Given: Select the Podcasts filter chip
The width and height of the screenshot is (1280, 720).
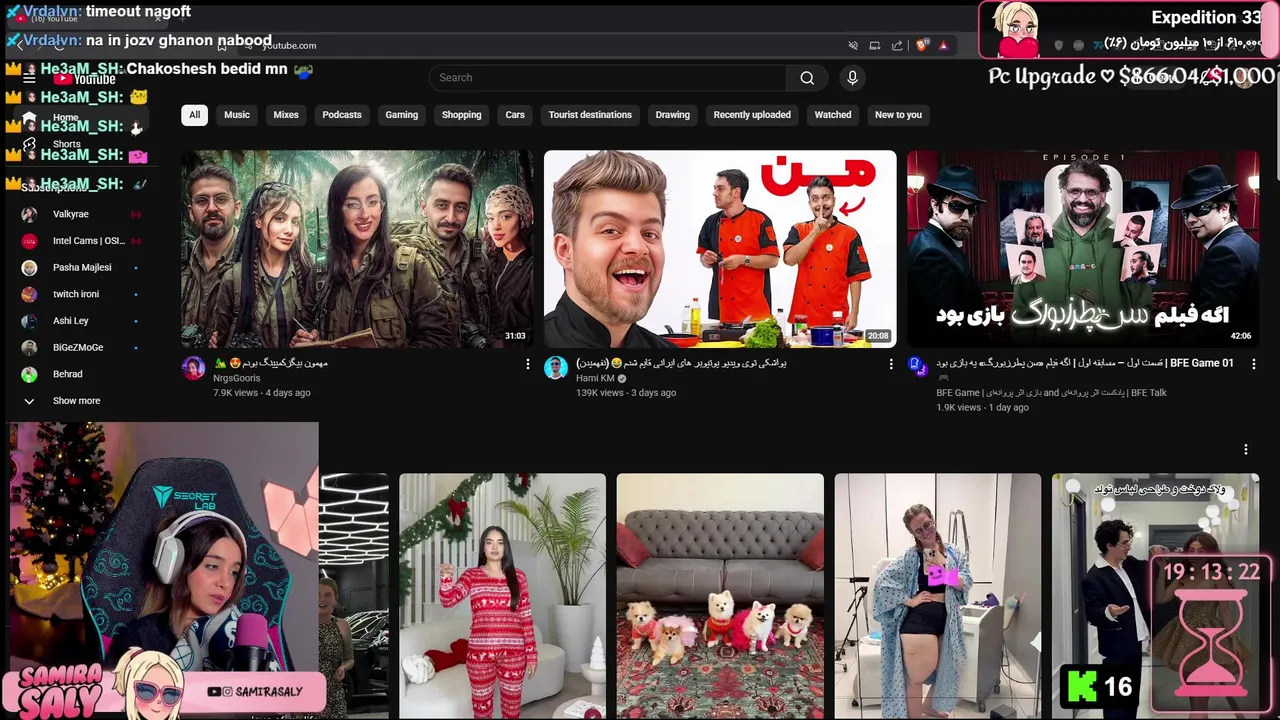Looking at the screenshot, I should click(342, 115).
